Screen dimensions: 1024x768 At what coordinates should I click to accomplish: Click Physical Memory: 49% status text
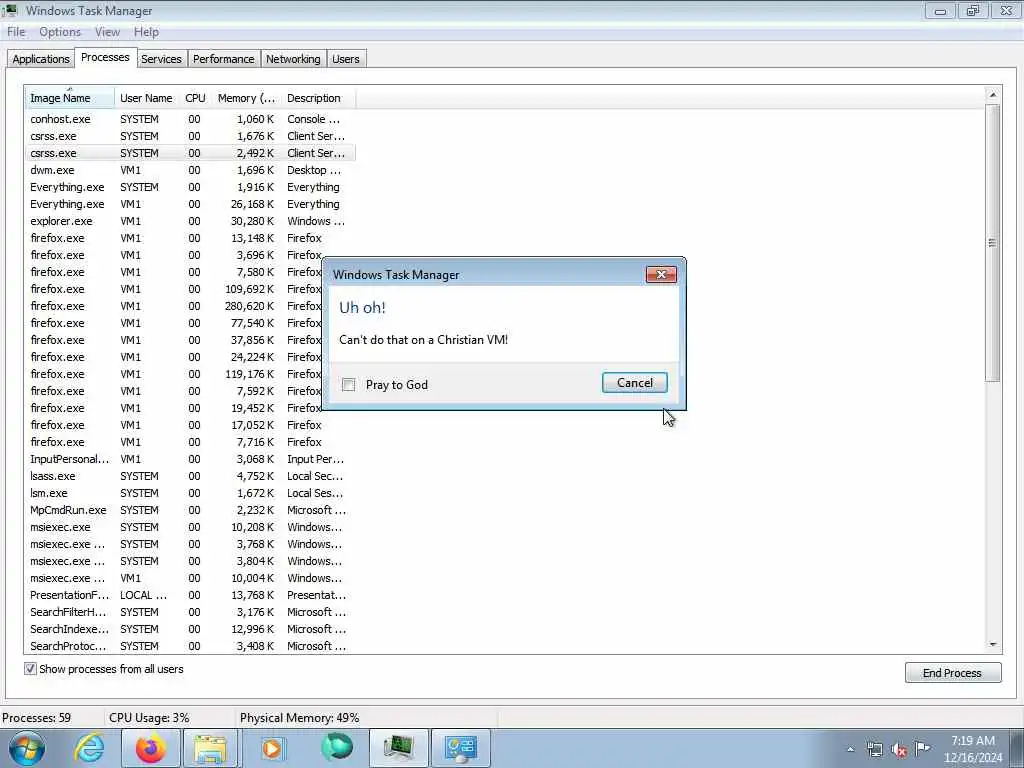300,718
